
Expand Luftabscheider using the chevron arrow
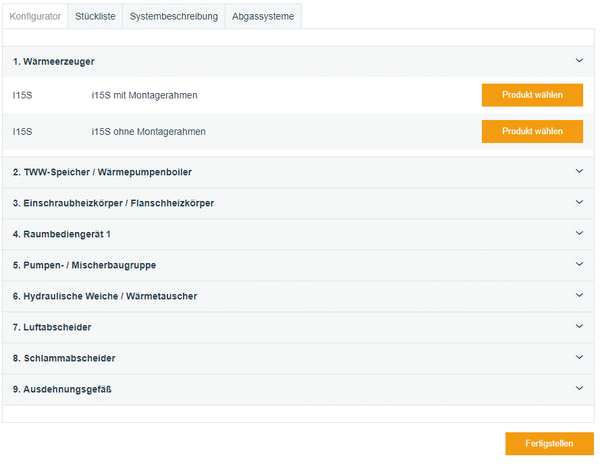[579, 326]
